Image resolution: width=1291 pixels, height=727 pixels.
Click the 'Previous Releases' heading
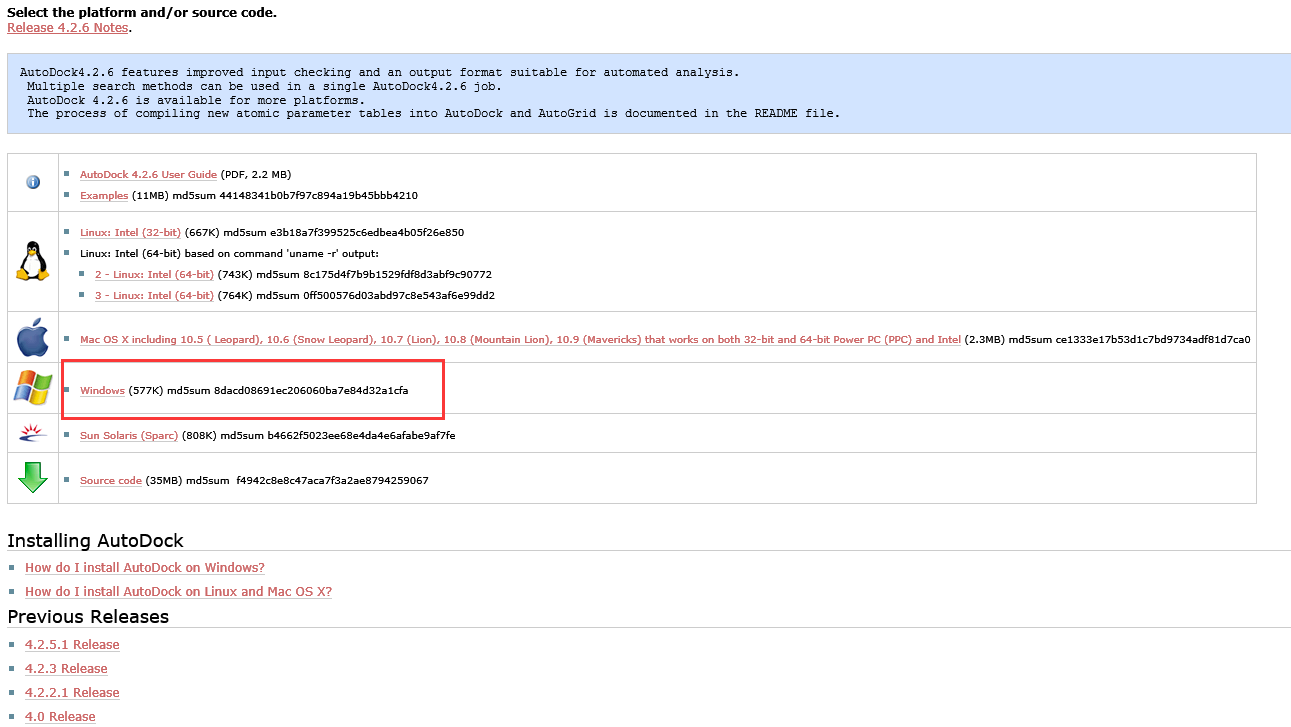click(x=88, y=617)
